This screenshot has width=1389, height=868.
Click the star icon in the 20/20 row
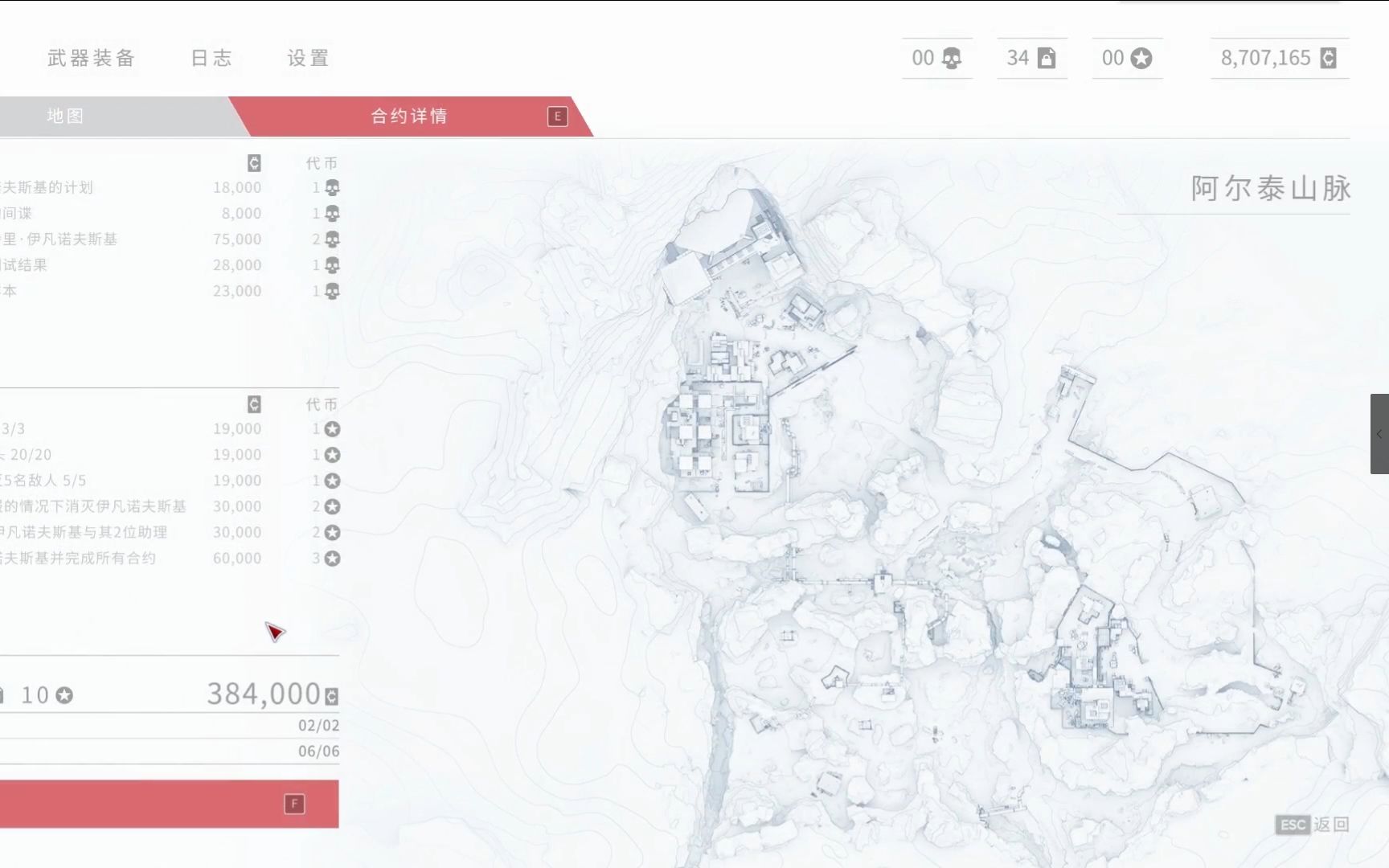pyautogui.click(x=332, y=455)
